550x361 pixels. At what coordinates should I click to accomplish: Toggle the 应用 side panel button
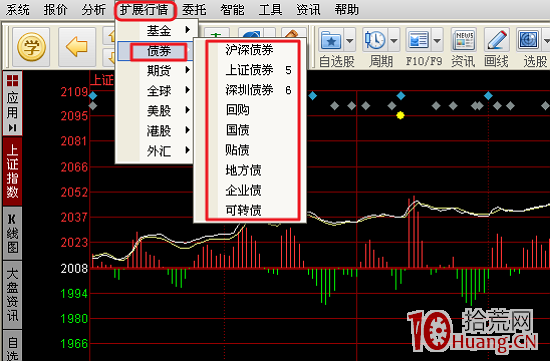pos(13,103)
